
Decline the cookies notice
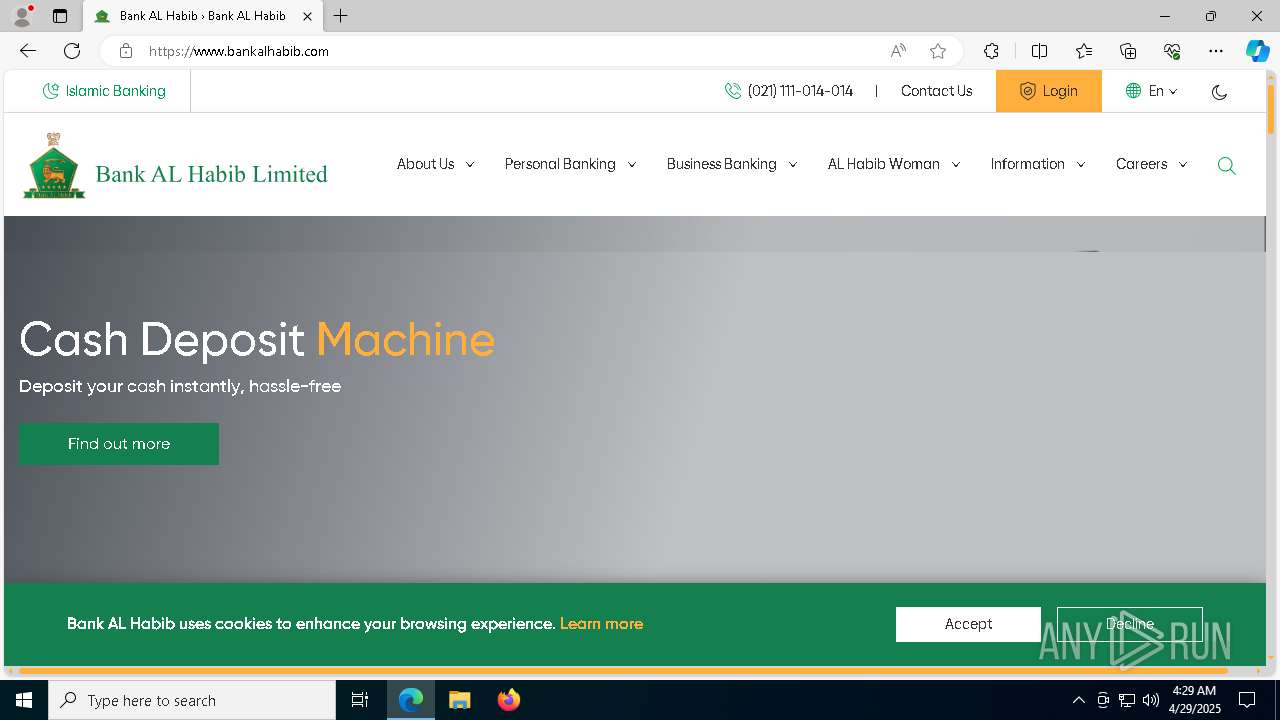pos(1130,624)
